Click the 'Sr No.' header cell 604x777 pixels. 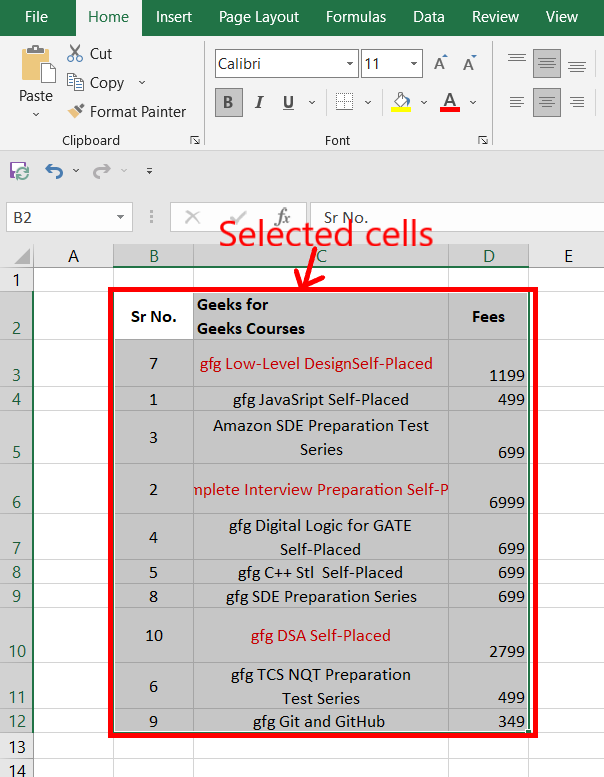(154, 316)
